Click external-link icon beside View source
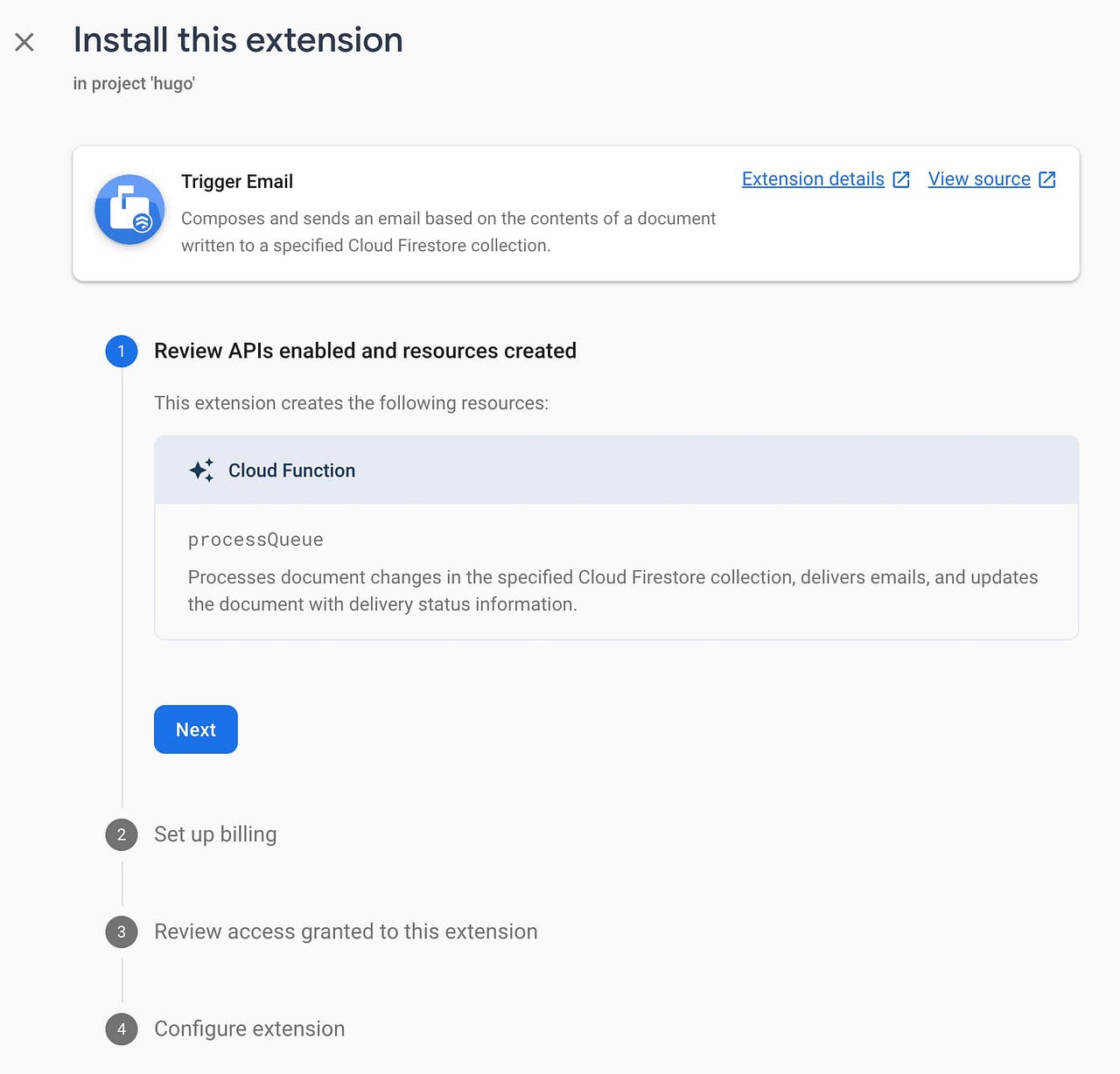 [1047, 180]
